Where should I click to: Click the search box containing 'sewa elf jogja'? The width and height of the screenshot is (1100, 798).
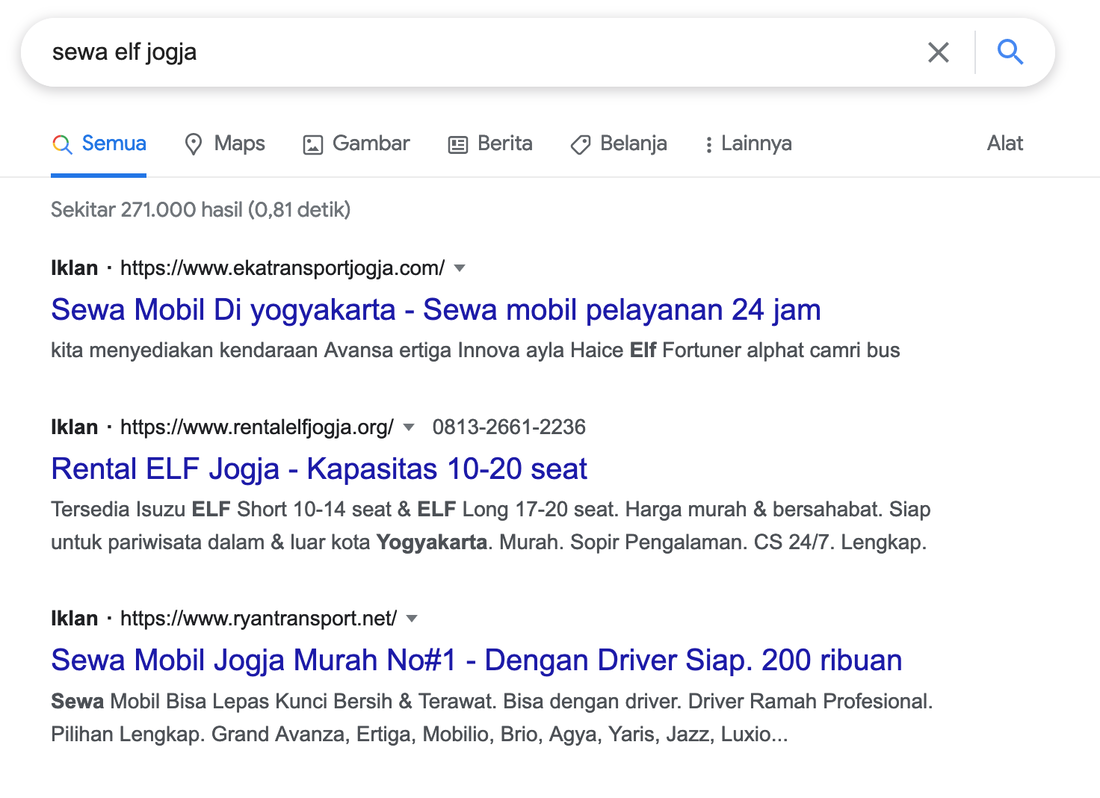(470, 52)
